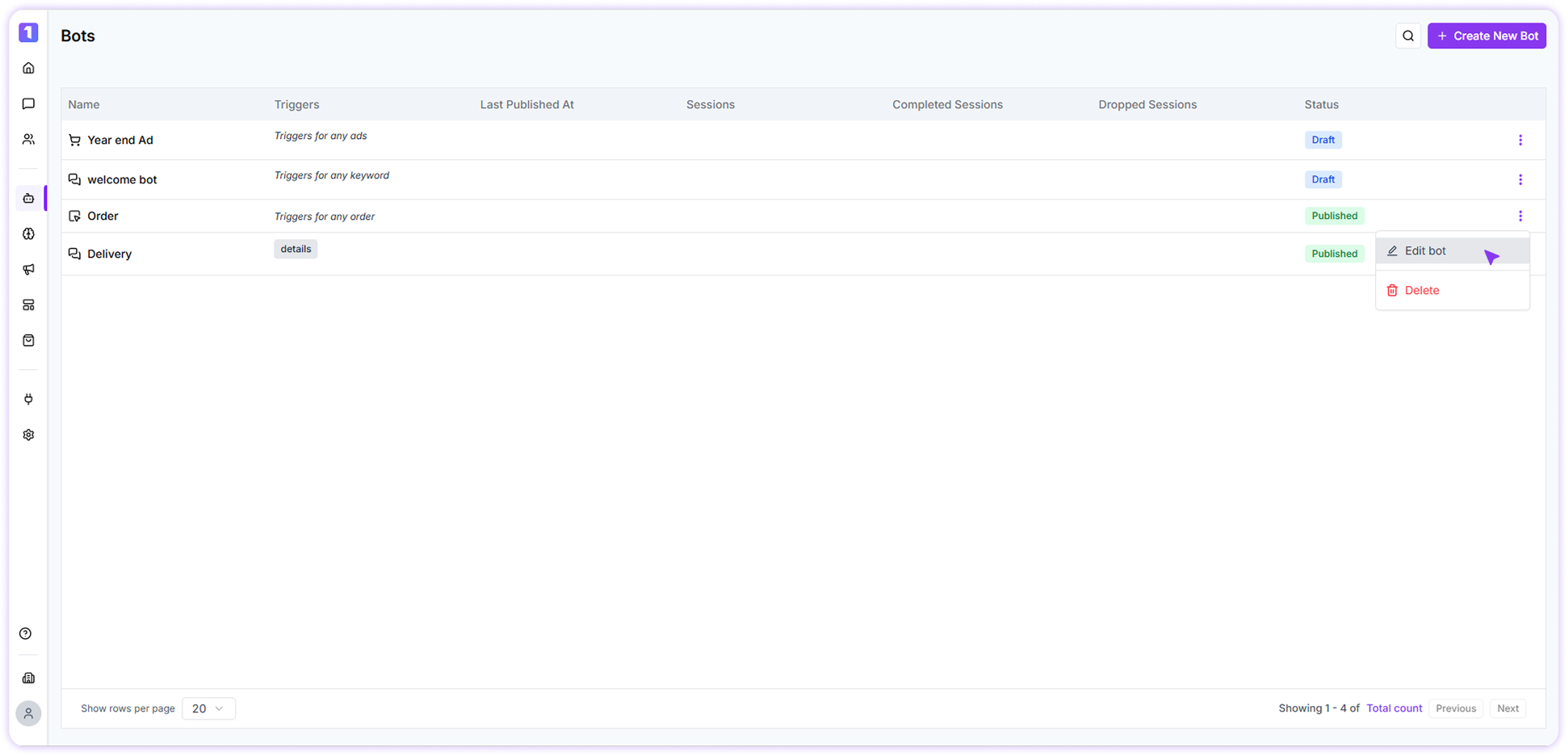Open the three-dot menu for Year end Ad
Screen dimensions: 1568x756
[1520, 140]
